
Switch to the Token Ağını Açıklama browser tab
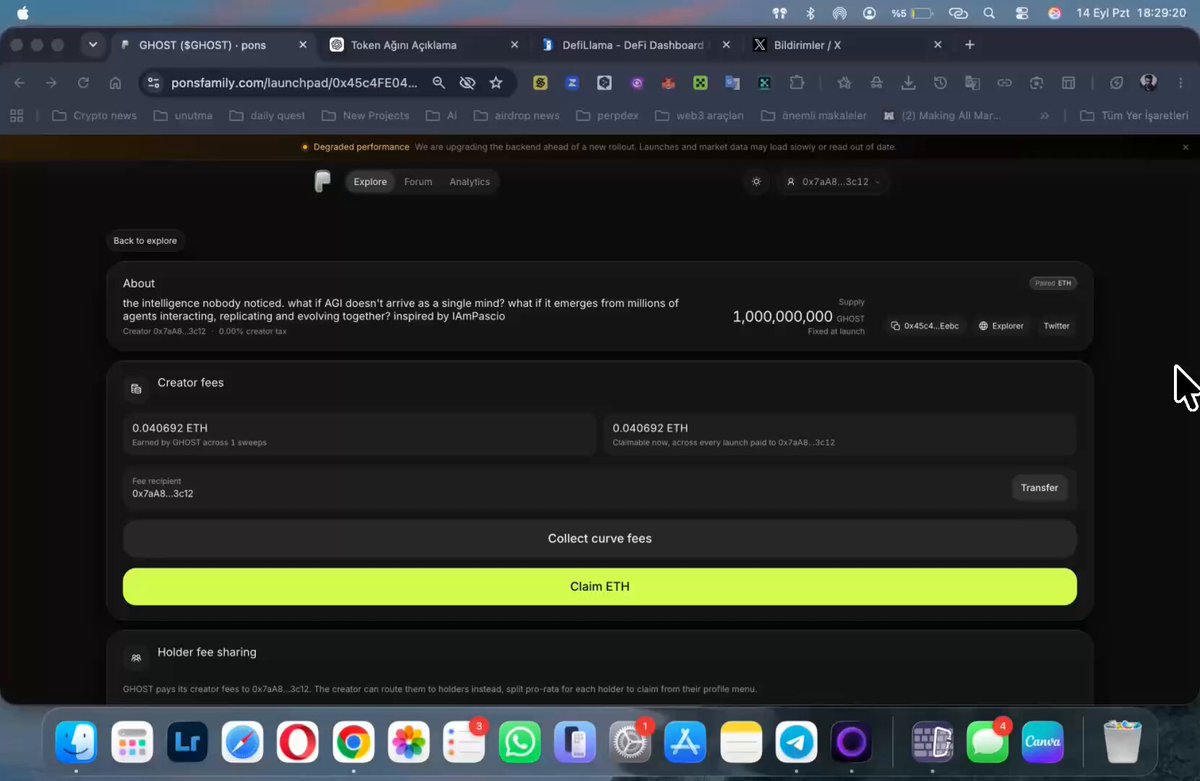tap(424, 45)
